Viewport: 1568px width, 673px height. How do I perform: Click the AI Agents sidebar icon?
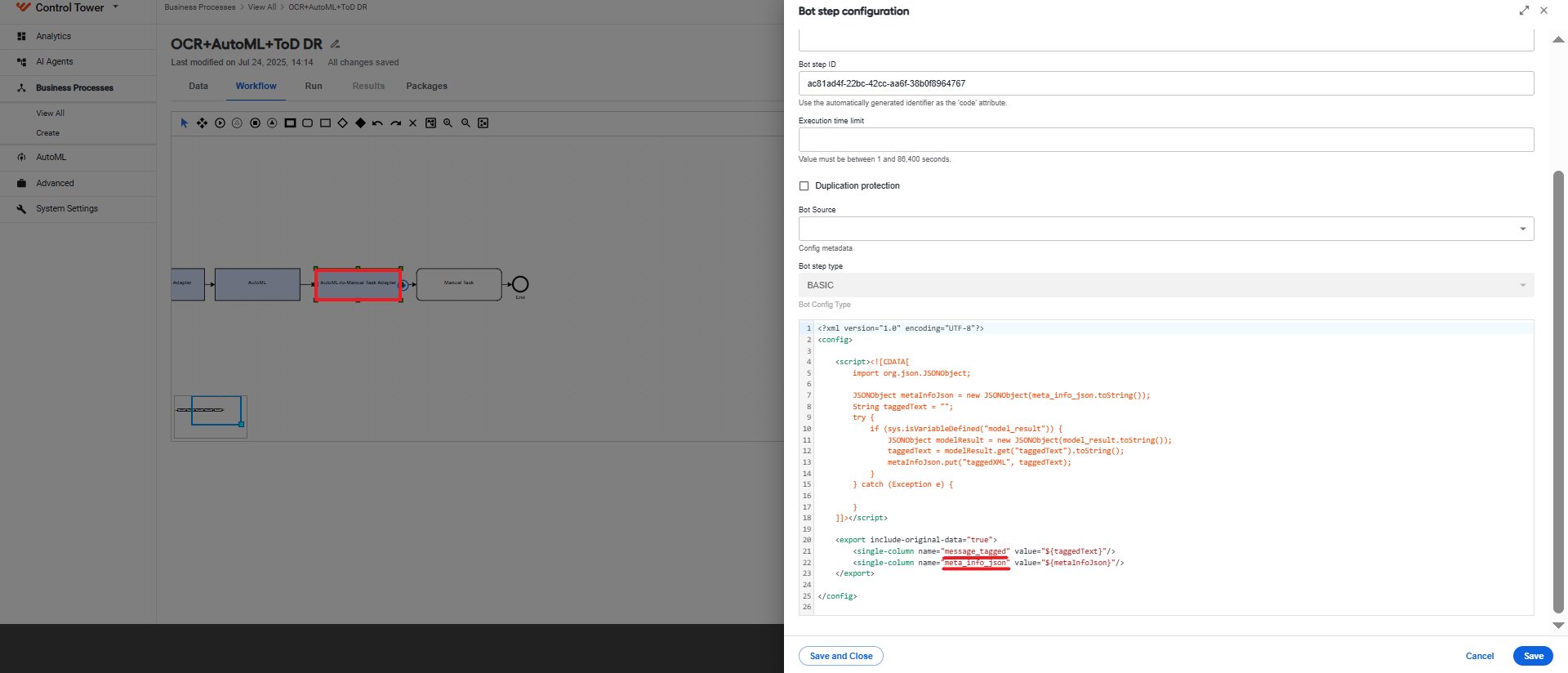pyautogui.click(x=21, y=61)
